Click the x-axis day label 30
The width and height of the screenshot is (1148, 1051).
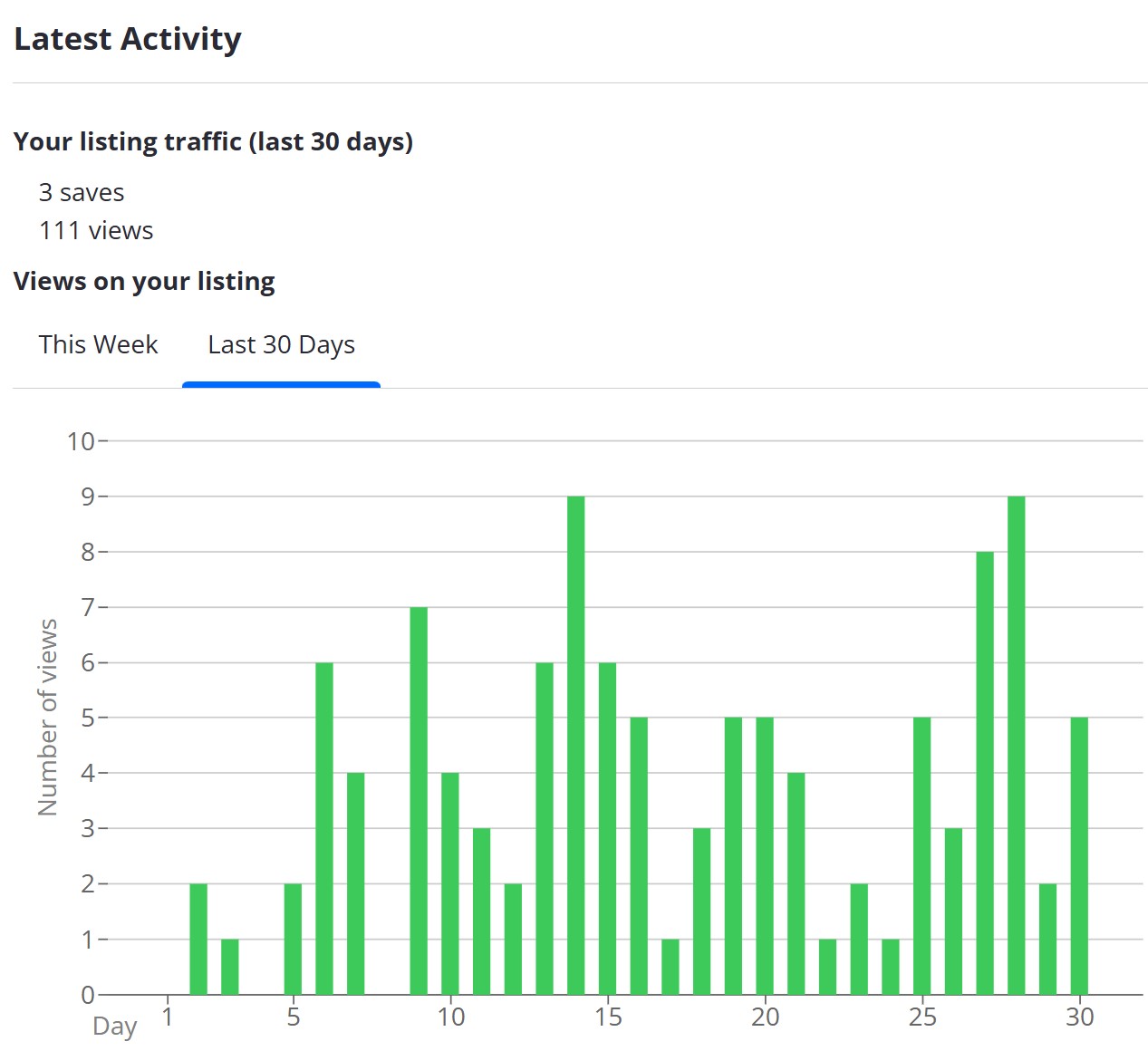(1079, 1017)
